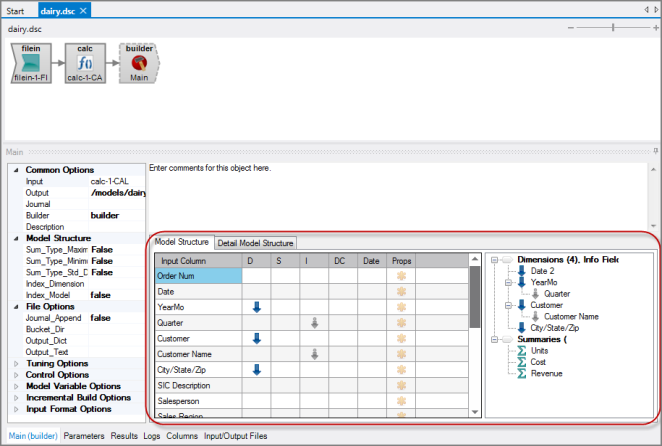Expand the Tuning Options section

(15, 364)
